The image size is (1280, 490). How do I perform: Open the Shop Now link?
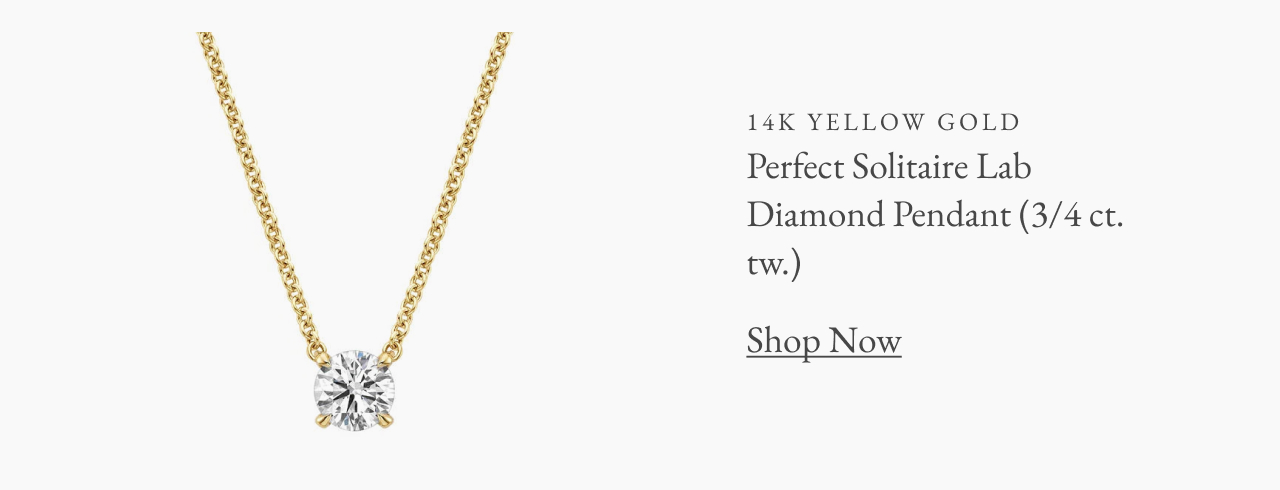coord(824,341)
